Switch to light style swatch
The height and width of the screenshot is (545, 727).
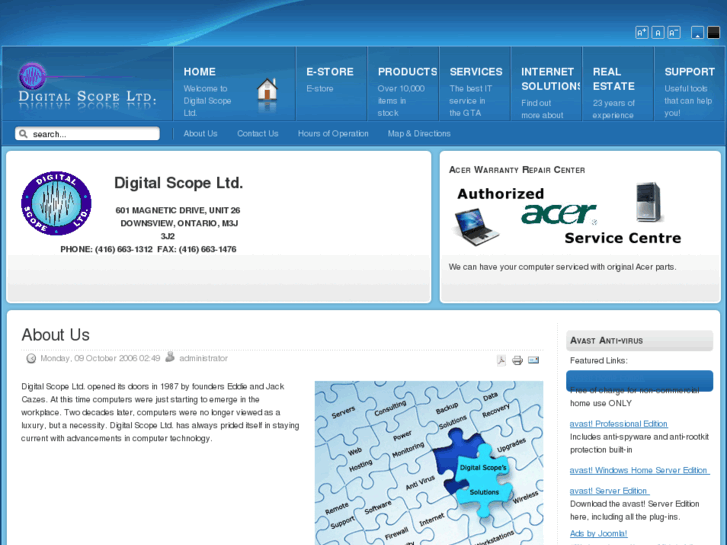[x=697, y=32]
